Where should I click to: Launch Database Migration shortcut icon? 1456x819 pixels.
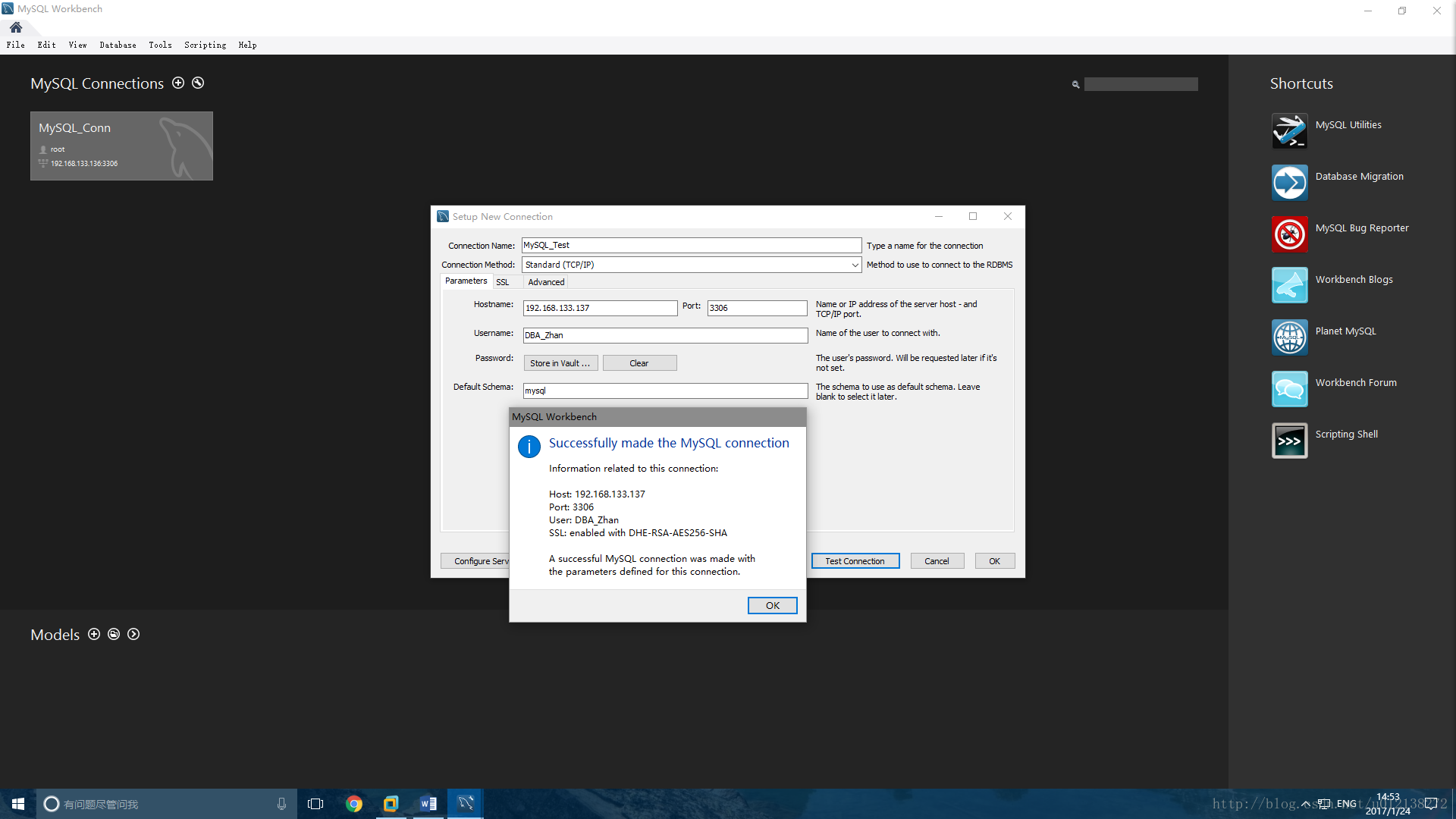[x=1289, y=182]
